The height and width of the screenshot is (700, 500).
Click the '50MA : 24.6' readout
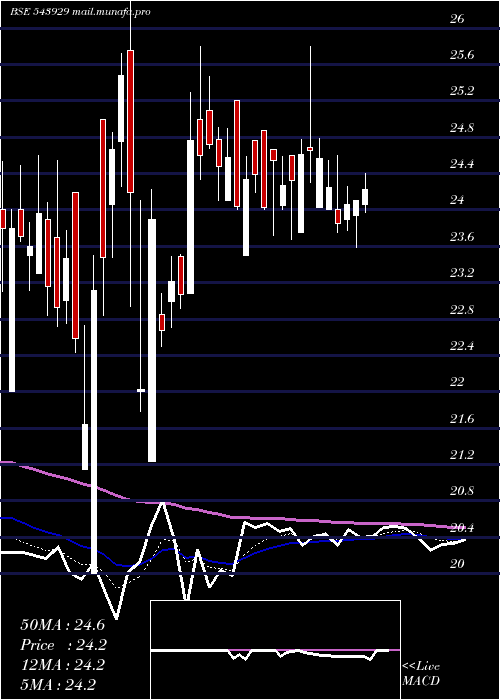click(x=62, y=625)
